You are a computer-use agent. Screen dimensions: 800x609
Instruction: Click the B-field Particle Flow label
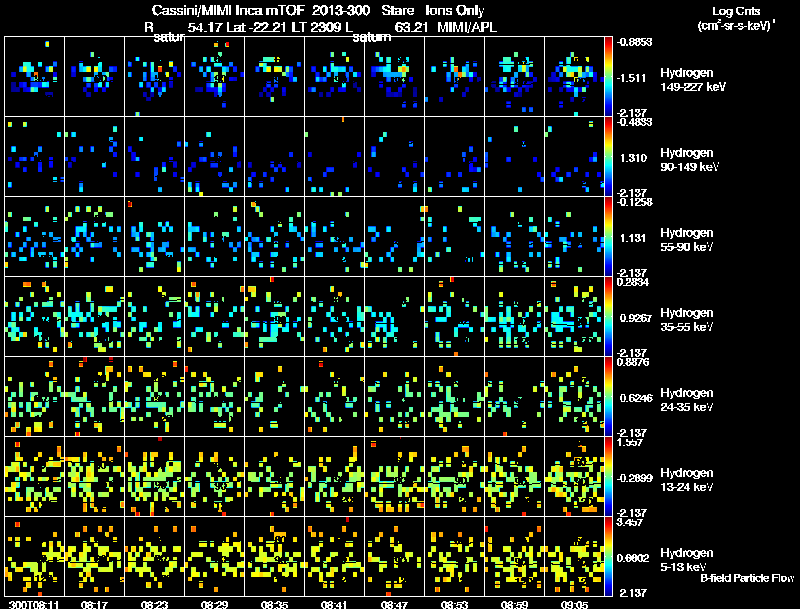[x=747, y=578]
